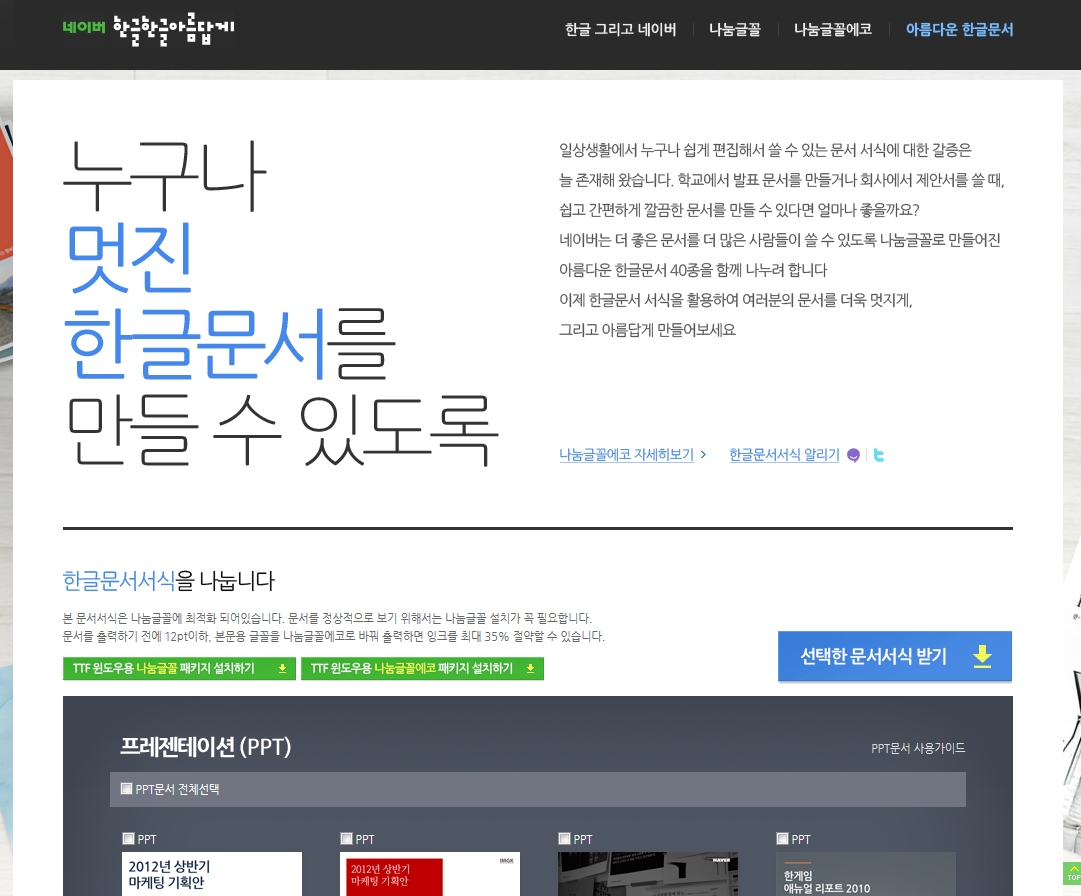Open the 한게임 애뉴얼 리포트 2010 thumbnail
This screenshot has width=1081, height=896.
pyautogui.click(x=866, y=874)
